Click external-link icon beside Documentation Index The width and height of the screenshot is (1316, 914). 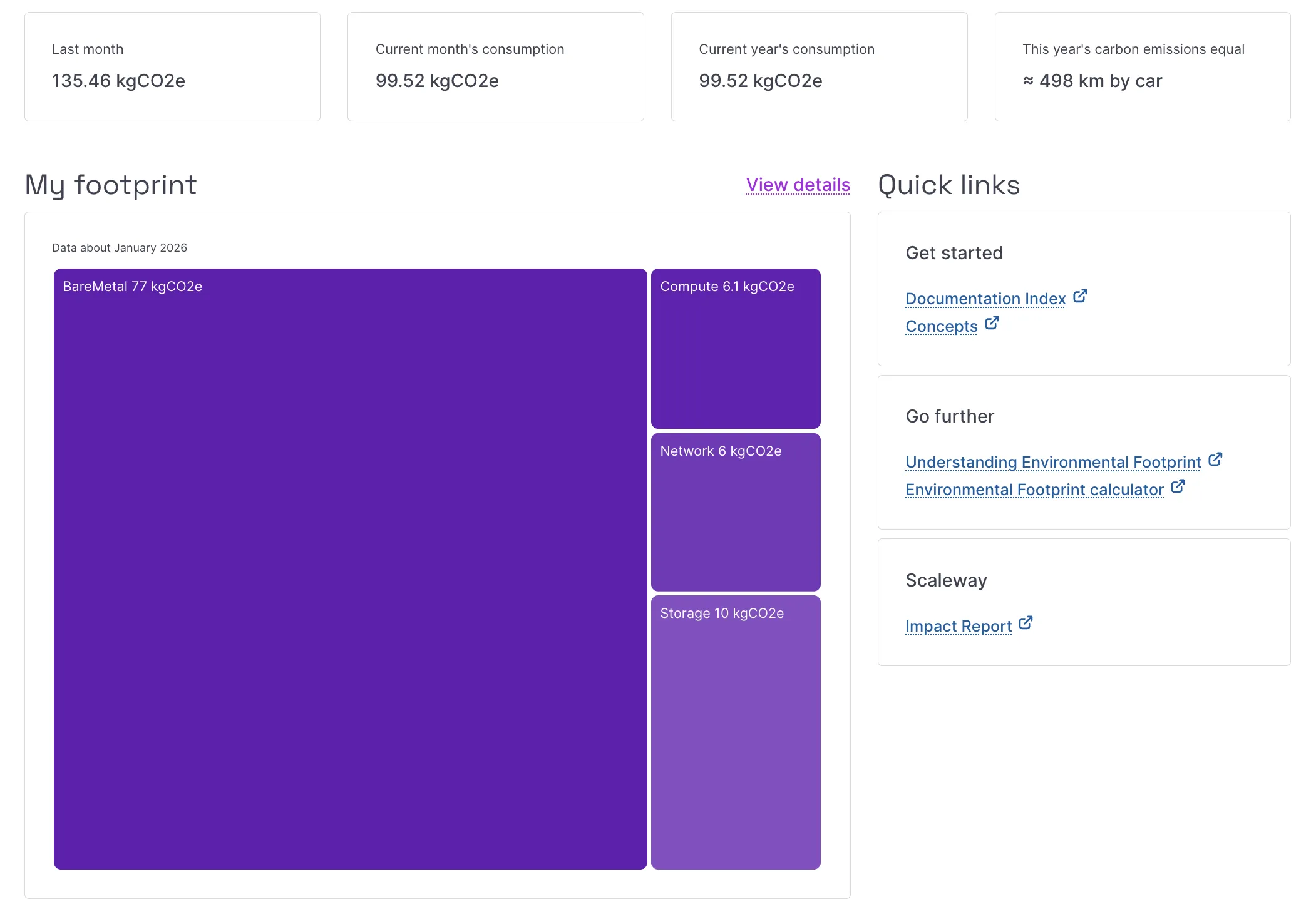[1079, 296]
